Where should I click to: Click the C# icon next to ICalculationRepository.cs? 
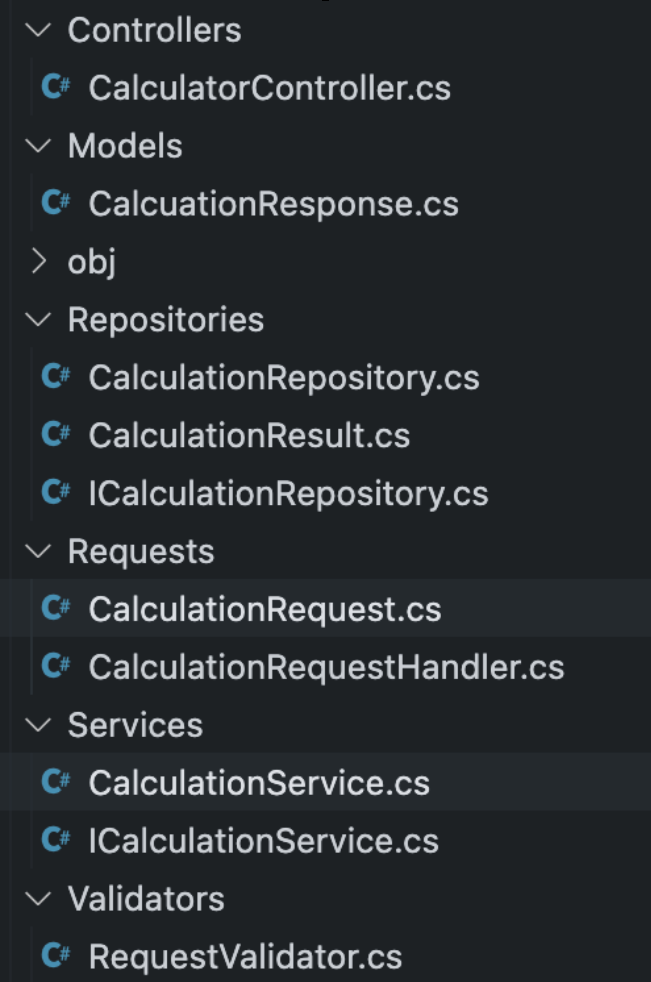point(55,492)
